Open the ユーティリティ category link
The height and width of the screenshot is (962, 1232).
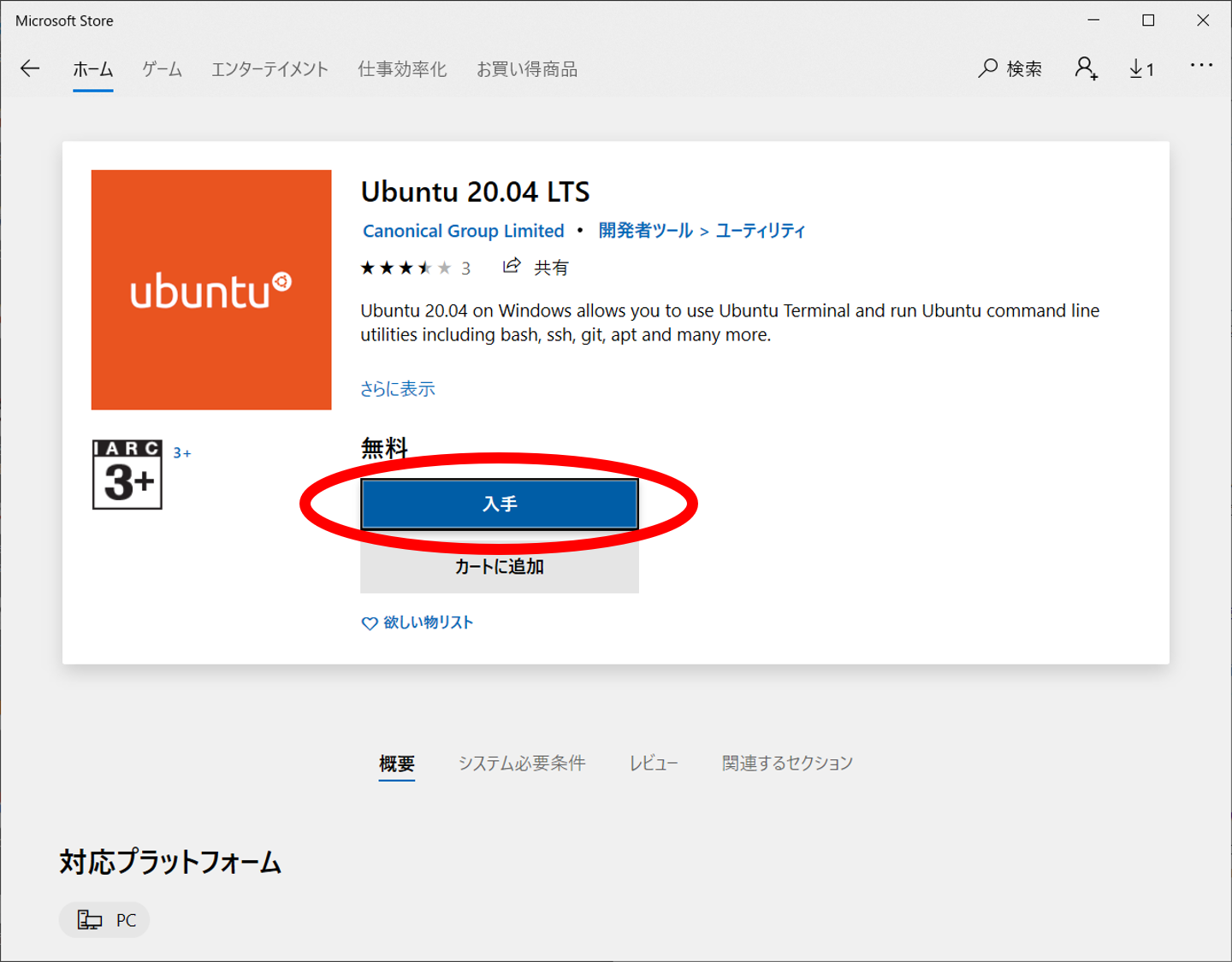761,231
